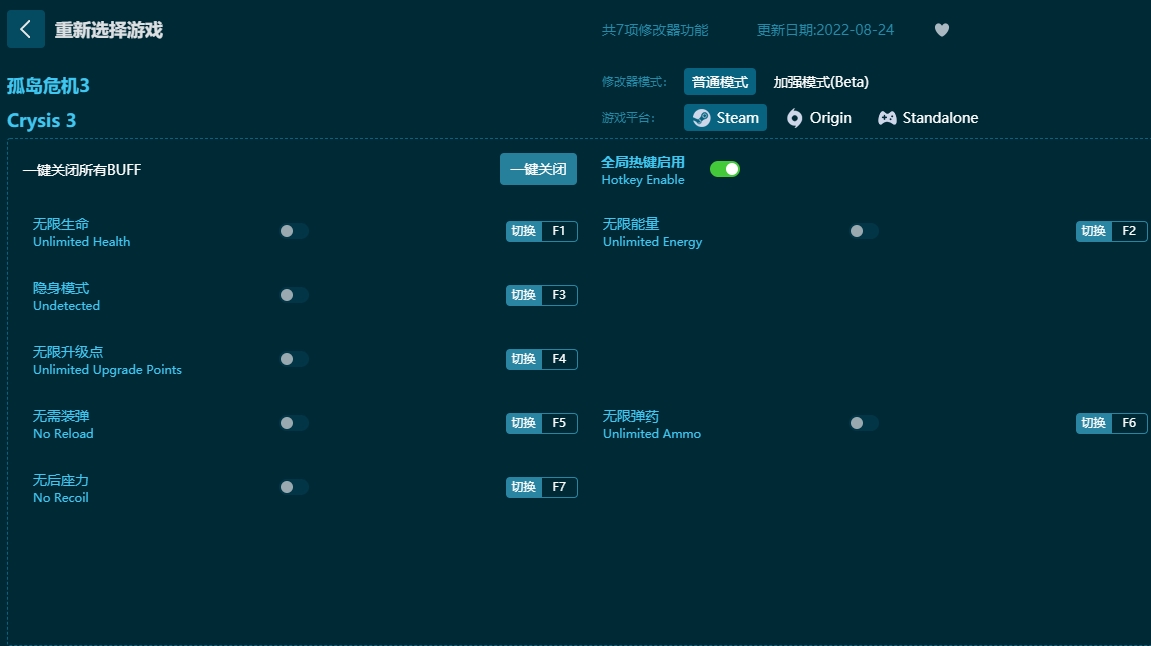The height and width of the screenshot is (646, 1151).
Task: Click the 重新选择游戏 title text
Action: [x=109, y=30]
